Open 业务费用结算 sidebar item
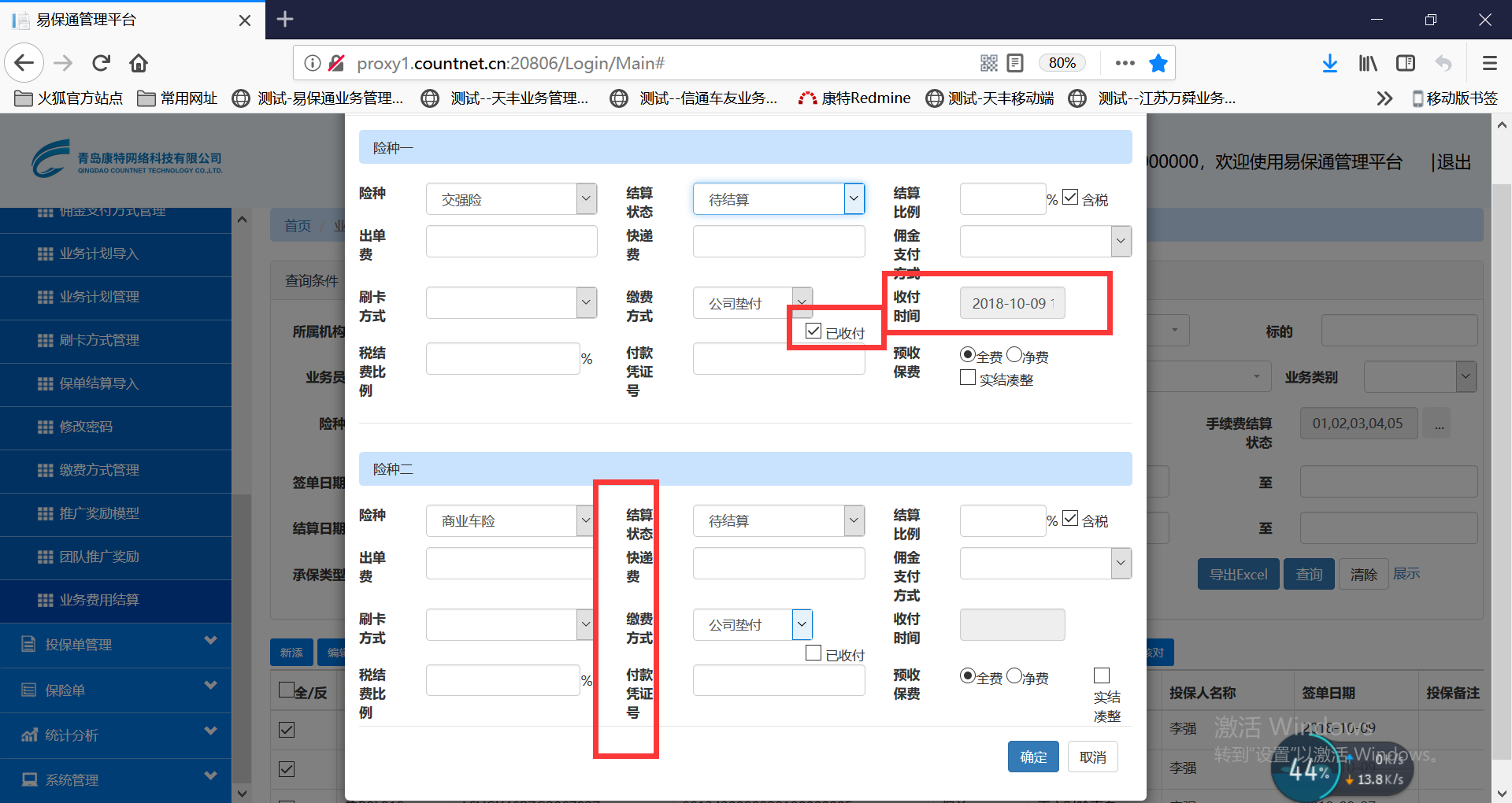The width and height of the screenshot is (1512, 803). 116,601
